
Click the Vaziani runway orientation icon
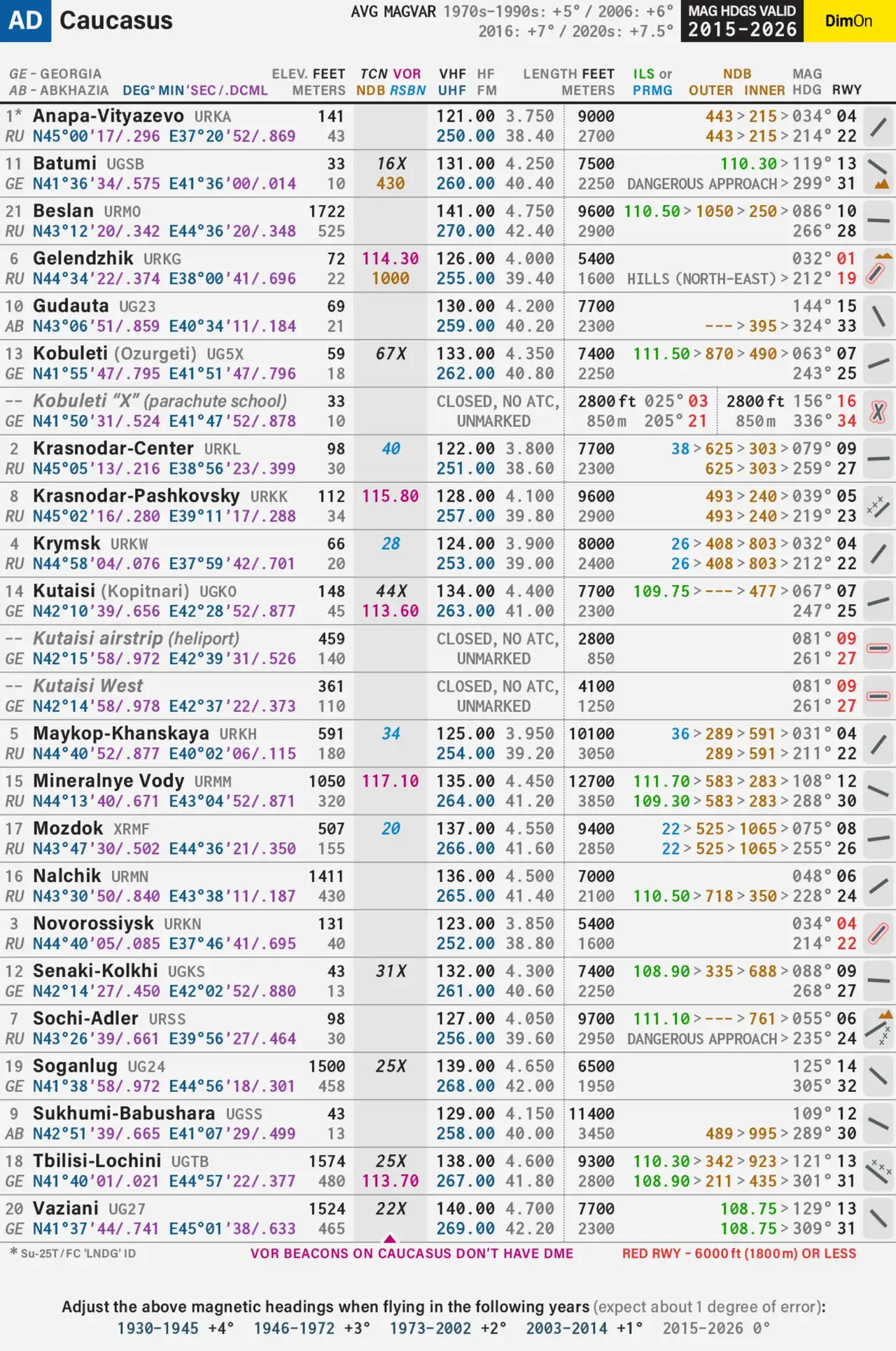pyautogui.click(x=878, y=1219)
